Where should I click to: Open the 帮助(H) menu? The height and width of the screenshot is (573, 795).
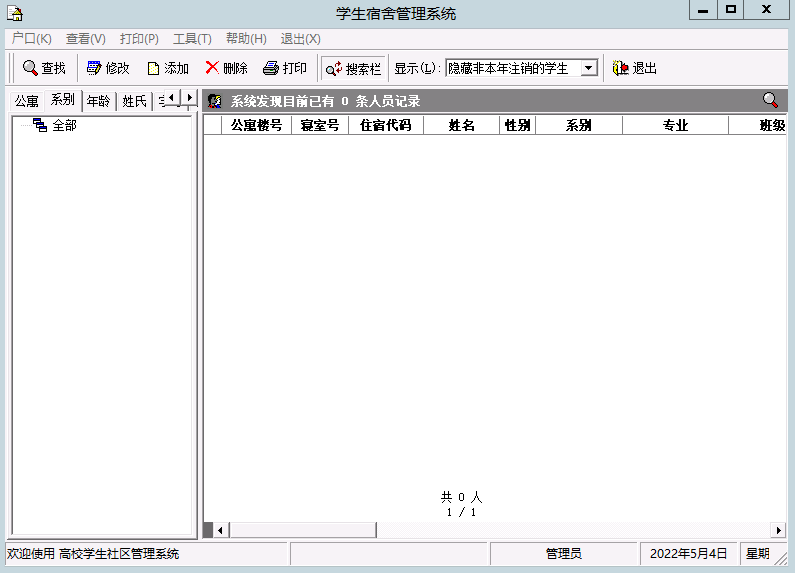point(246,39)
